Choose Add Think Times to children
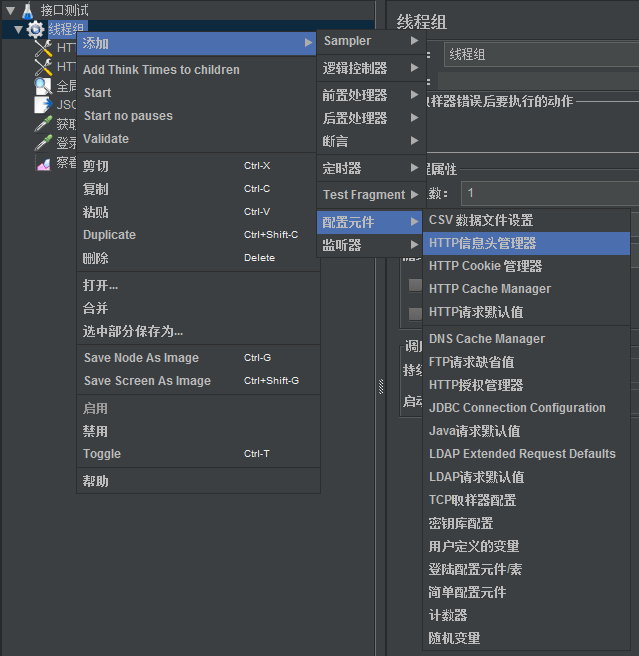639x656 pixels. pos(197,69)
